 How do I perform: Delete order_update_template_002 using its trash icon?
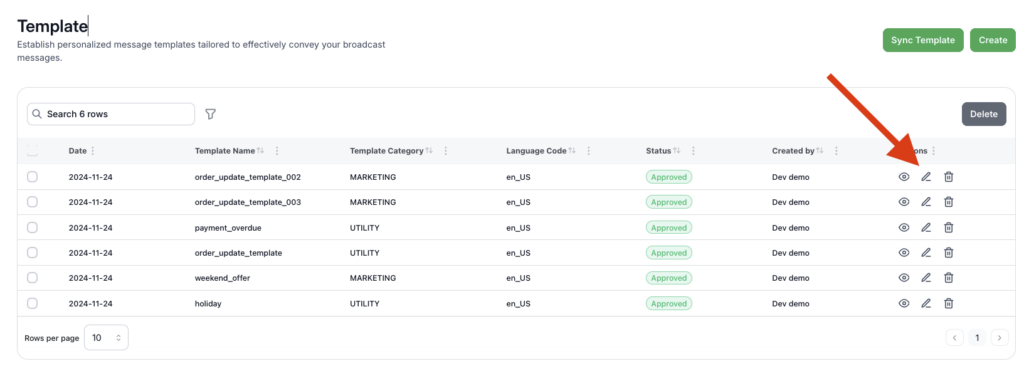[949, 177]
